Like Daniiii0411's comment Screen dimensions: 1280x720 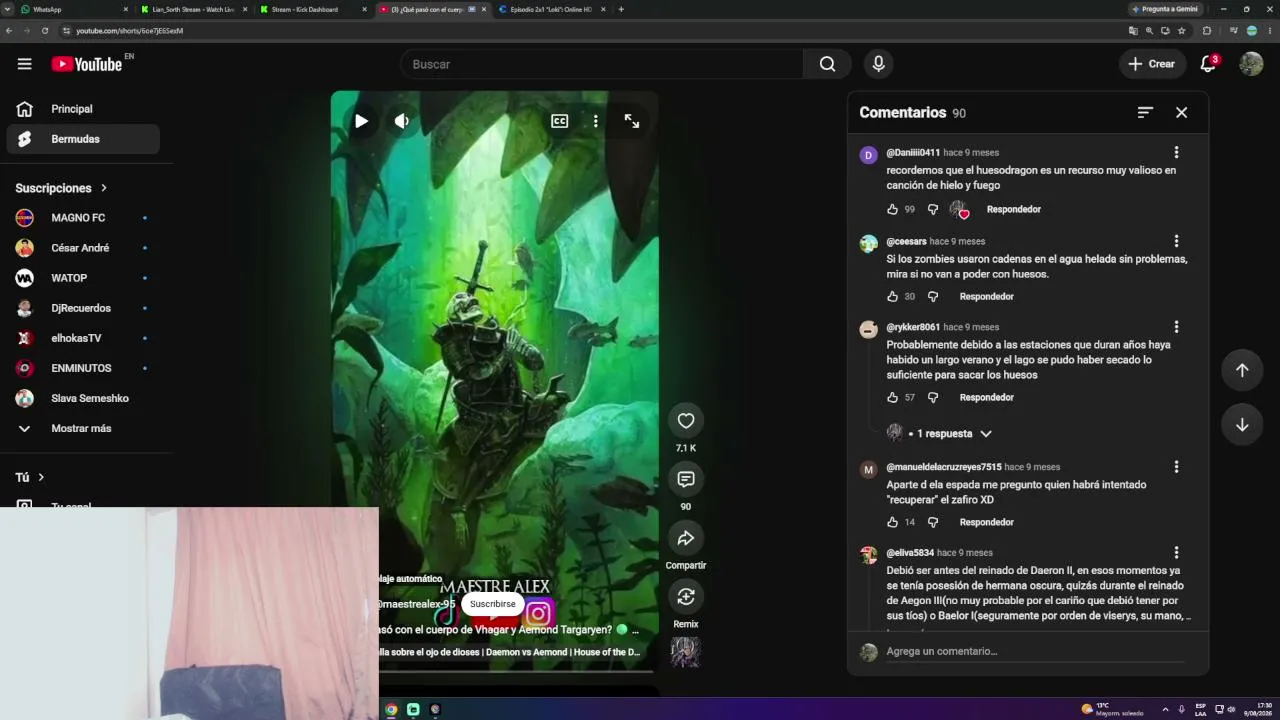892,209
